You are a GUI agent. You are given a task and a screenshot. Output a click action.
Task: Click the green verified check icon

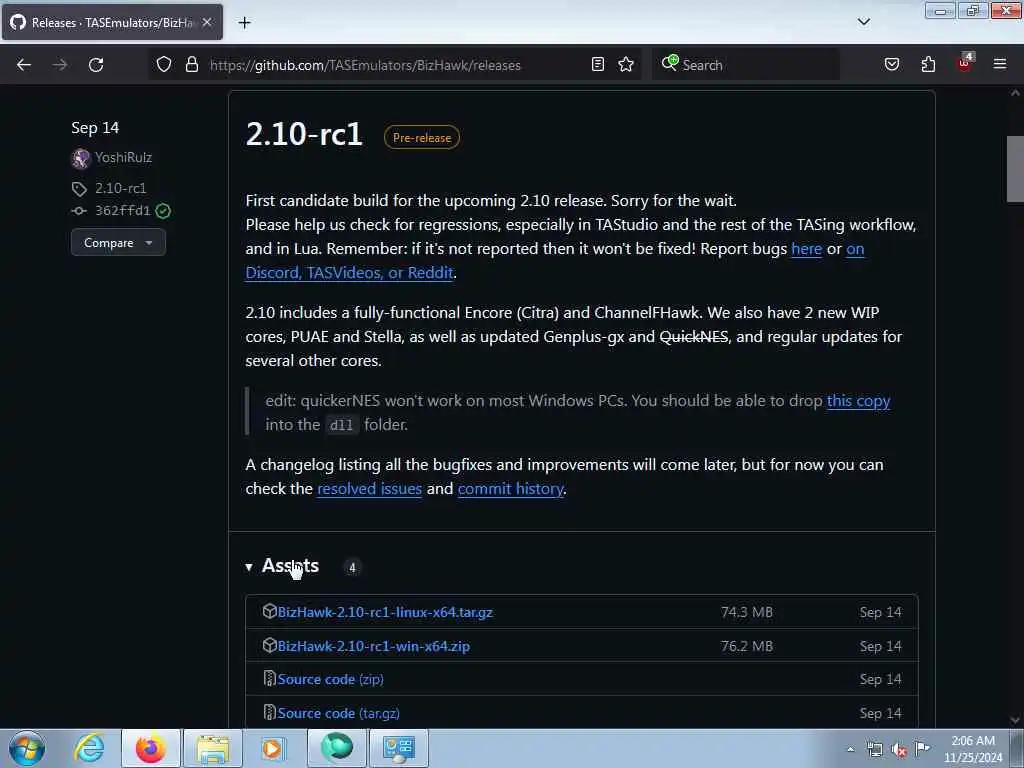coord(163,210)
